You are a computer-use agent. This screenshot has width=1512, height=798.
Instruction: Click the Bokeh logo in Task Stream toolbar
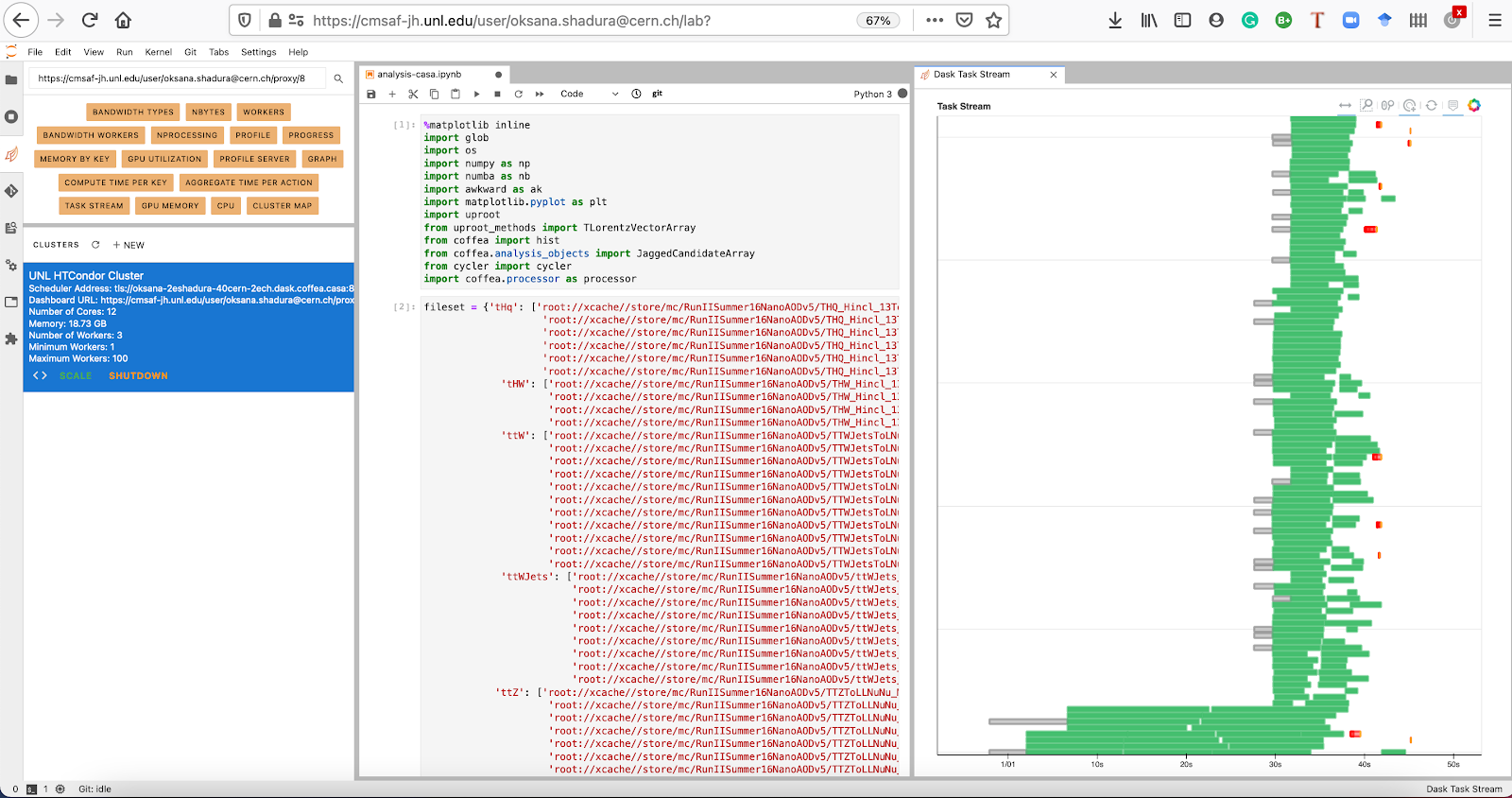coord(1474,106)
